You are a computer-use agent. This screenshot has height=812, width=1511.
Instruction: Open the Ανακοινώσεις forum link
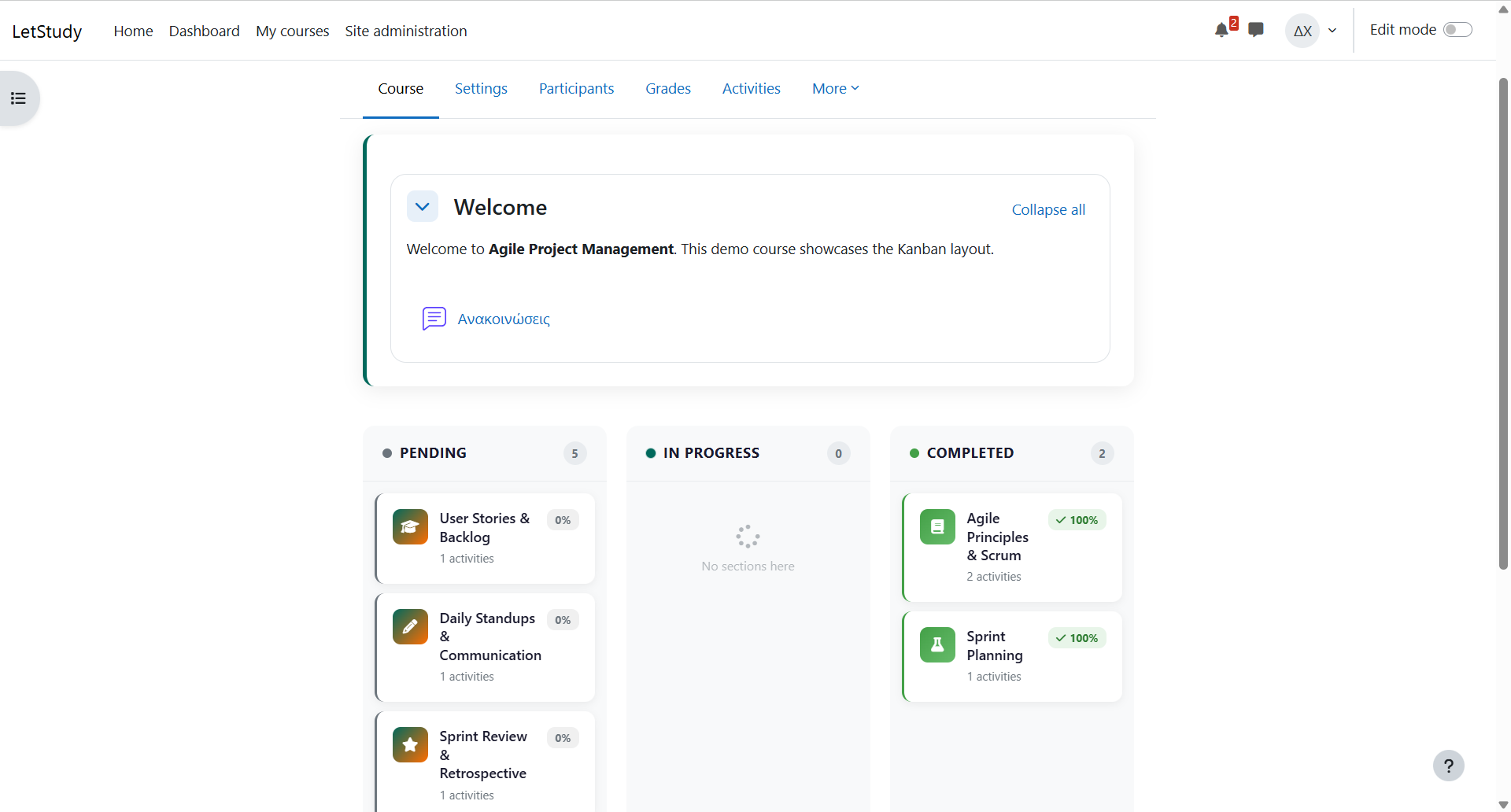click(504, 319)
